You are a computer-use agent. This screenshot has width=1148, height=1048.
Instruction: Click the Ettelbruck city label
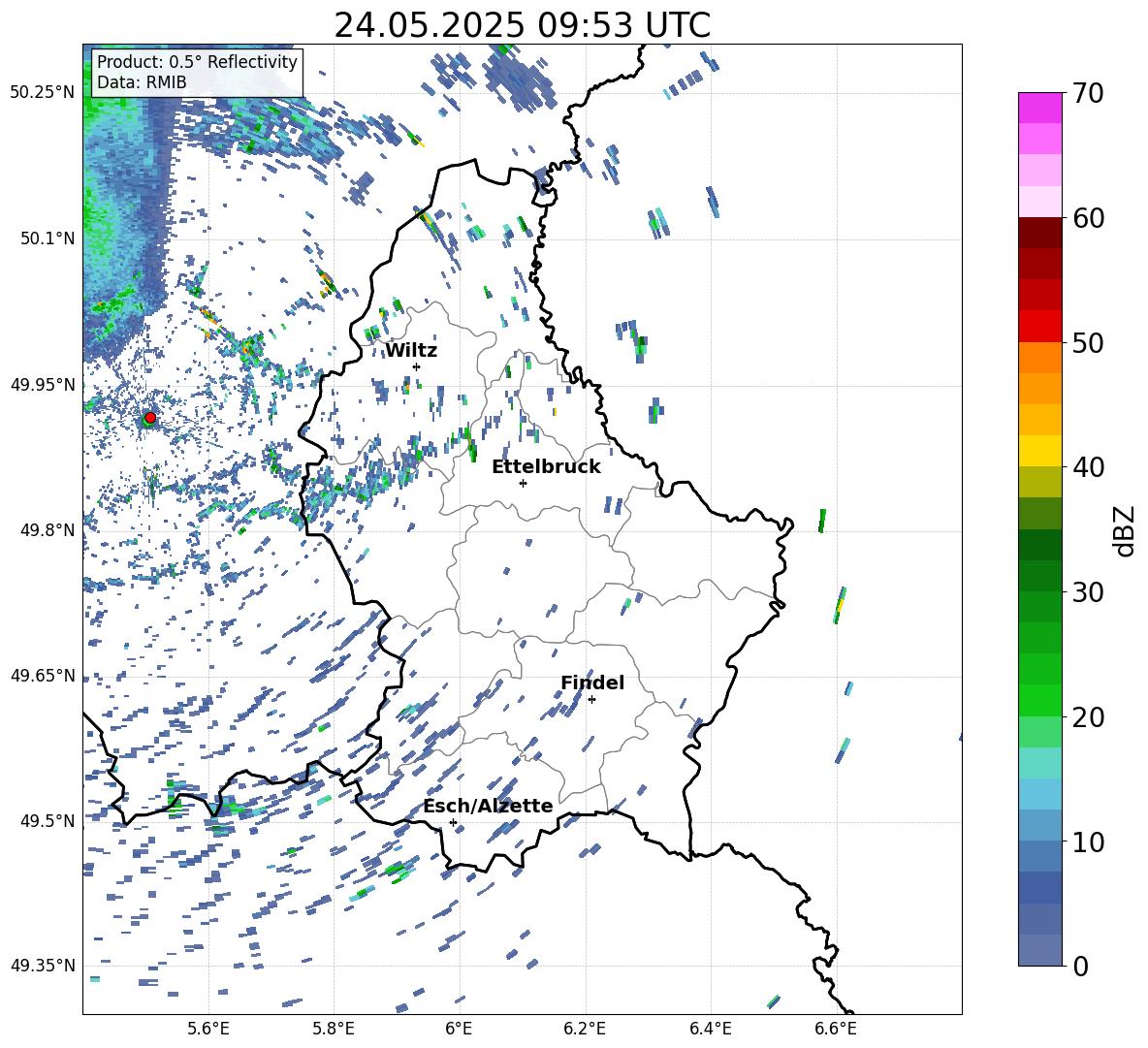(x=546, y=467)
